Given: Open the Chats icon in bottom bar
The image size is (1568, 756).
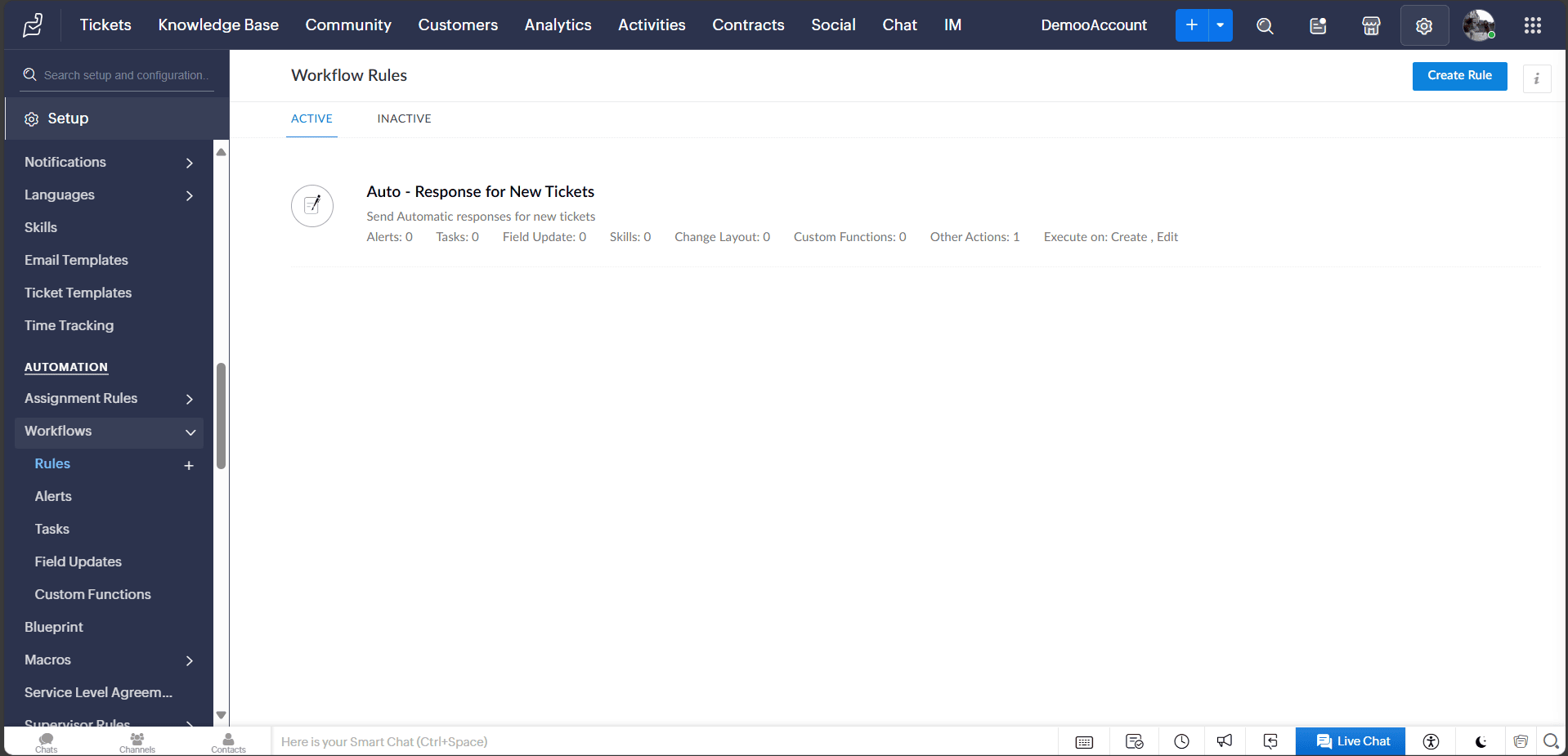Looking at the screenshot, I should coord(47,741).
